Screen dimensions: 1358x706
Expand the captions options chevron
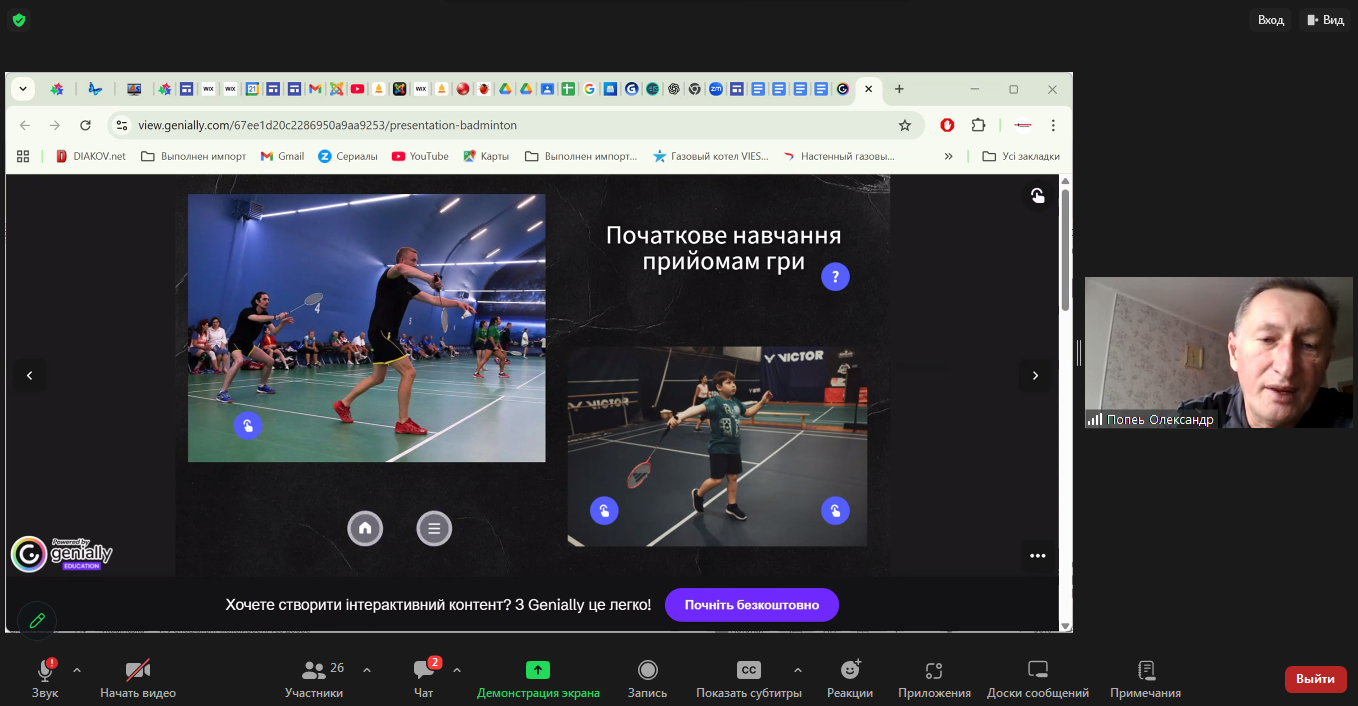797,670
